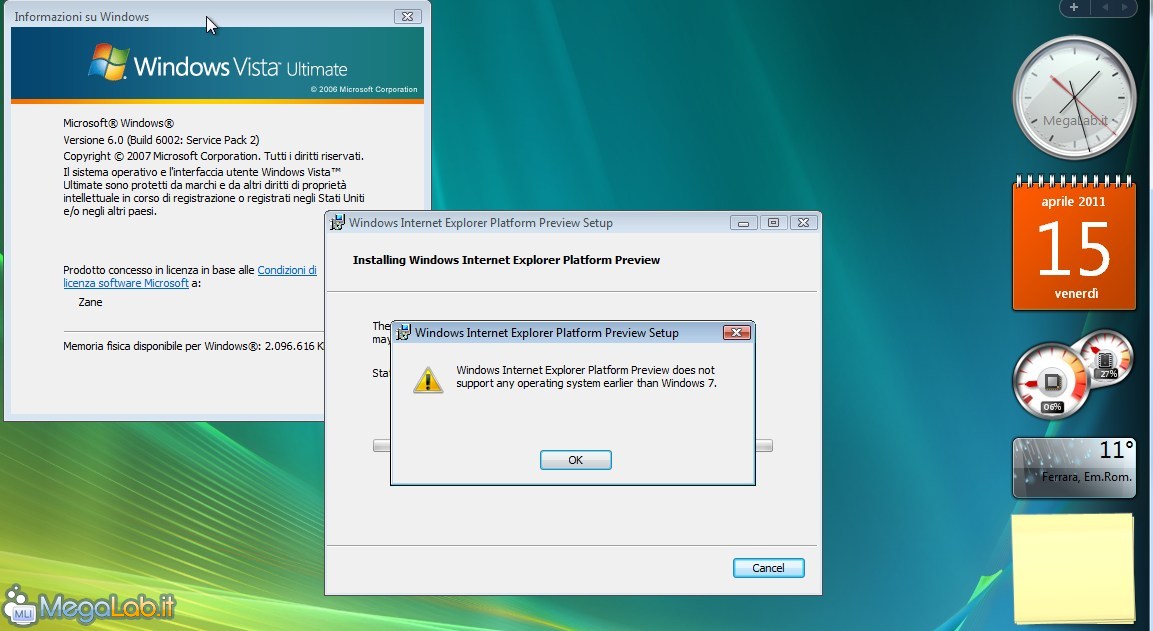Click the 'aprile 2011' calendar header

pyautogui.click(x=1073, y=202)
